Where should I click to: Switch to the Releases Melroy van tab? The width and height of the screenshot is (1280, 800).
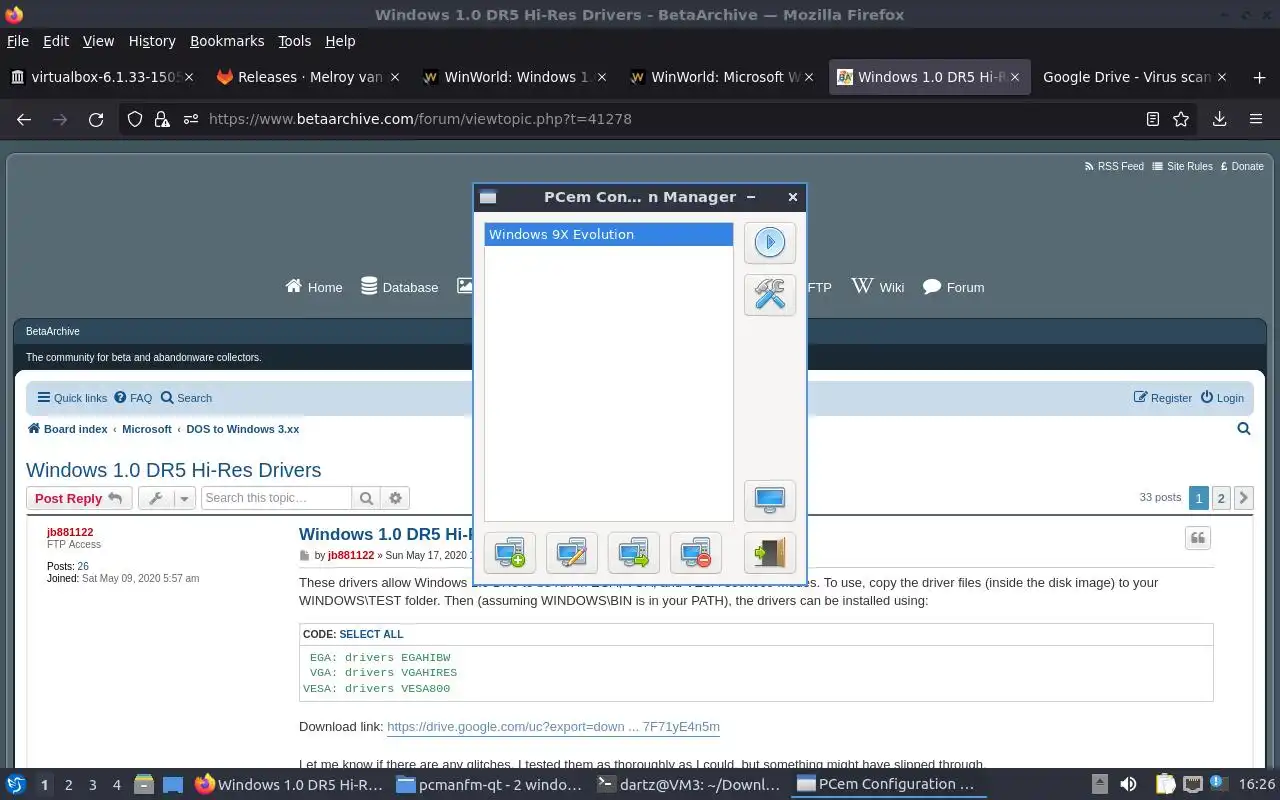(309, 77)
